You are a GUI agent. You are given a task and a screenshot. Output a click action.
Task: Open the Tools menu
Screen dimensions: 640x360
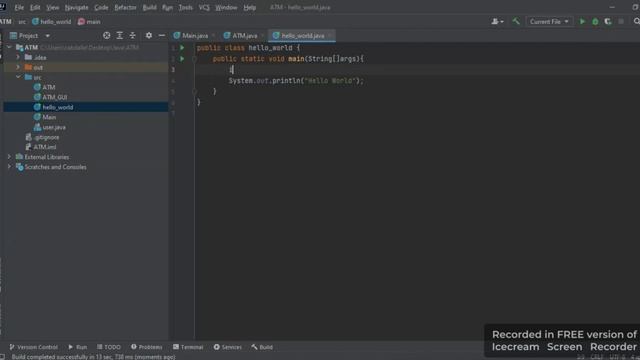coord(185,7)
